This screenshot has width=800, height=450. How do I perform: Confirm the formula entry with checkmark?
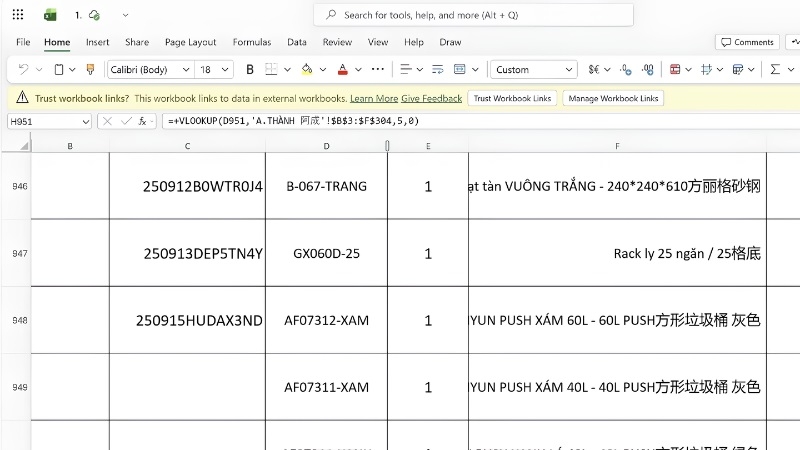126,121
